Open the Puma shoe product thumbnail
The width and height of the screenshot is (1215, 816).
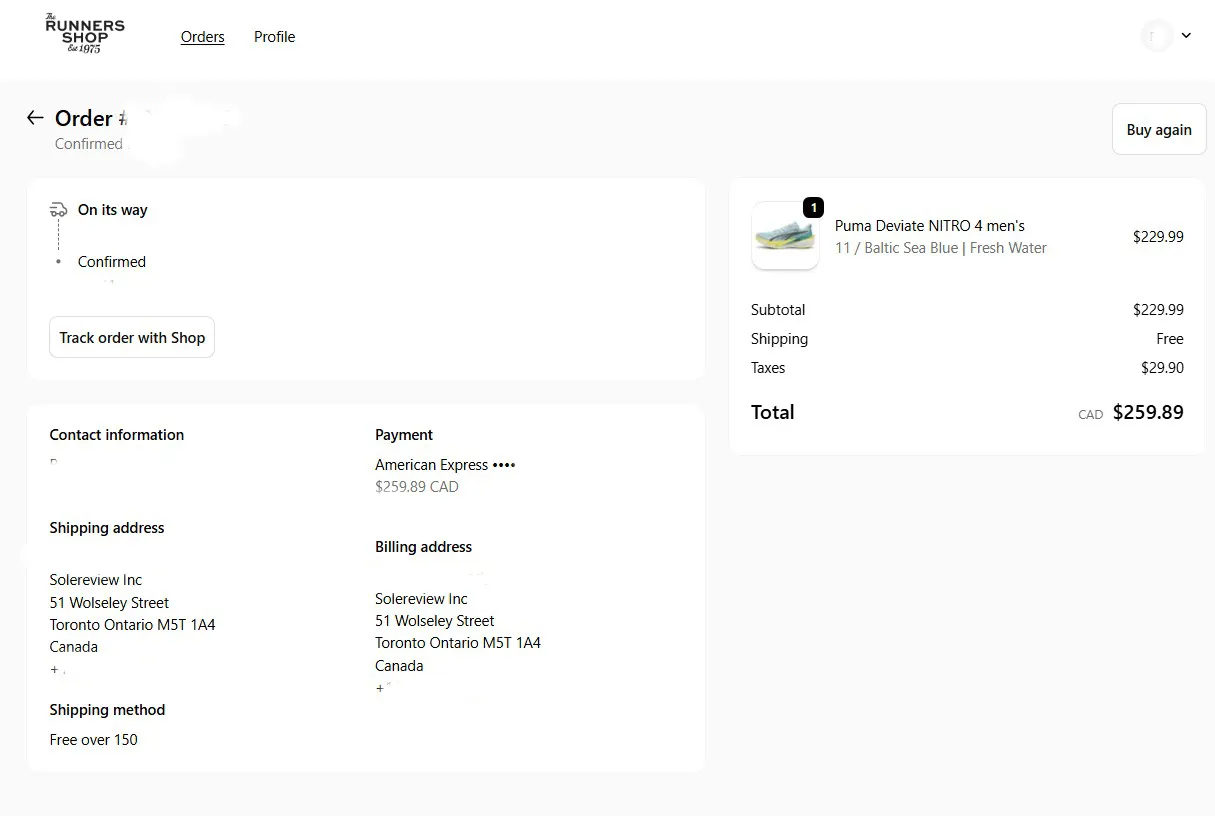click(x=785, y=236)
